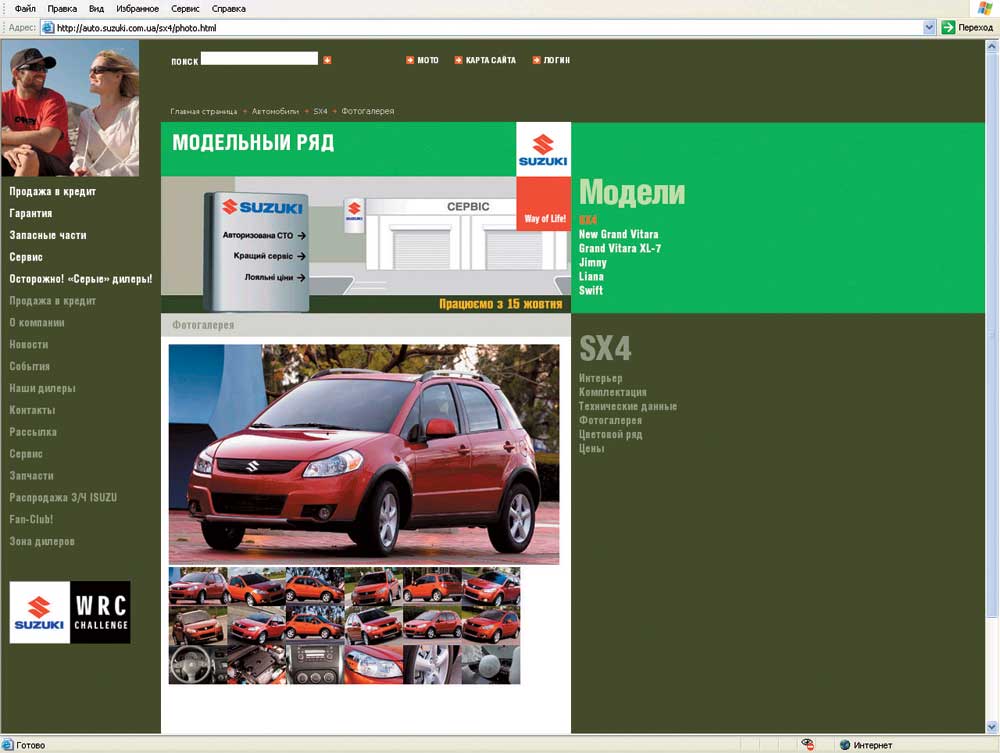Open Наши дилеры in the sidebar

[x=42, y=389]
